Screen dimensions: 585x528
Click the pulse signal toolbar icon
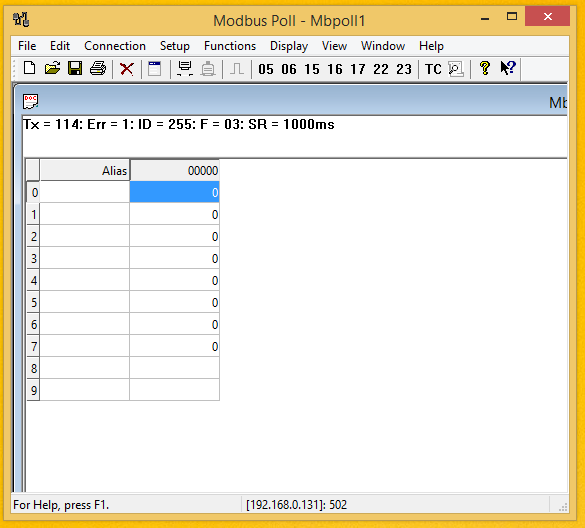coord(237,69)
